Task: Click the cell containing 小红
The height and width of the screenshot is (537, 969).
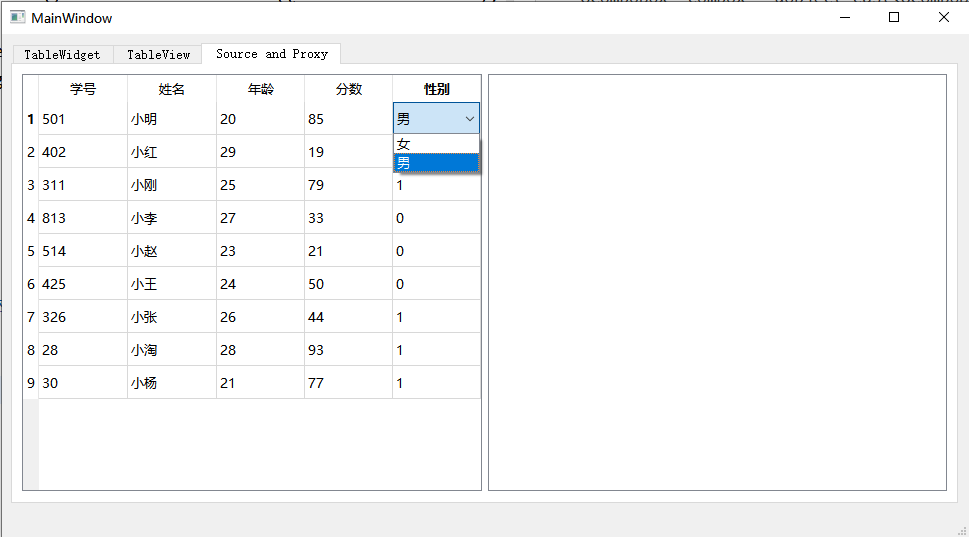Action: [x=172, y=152]
